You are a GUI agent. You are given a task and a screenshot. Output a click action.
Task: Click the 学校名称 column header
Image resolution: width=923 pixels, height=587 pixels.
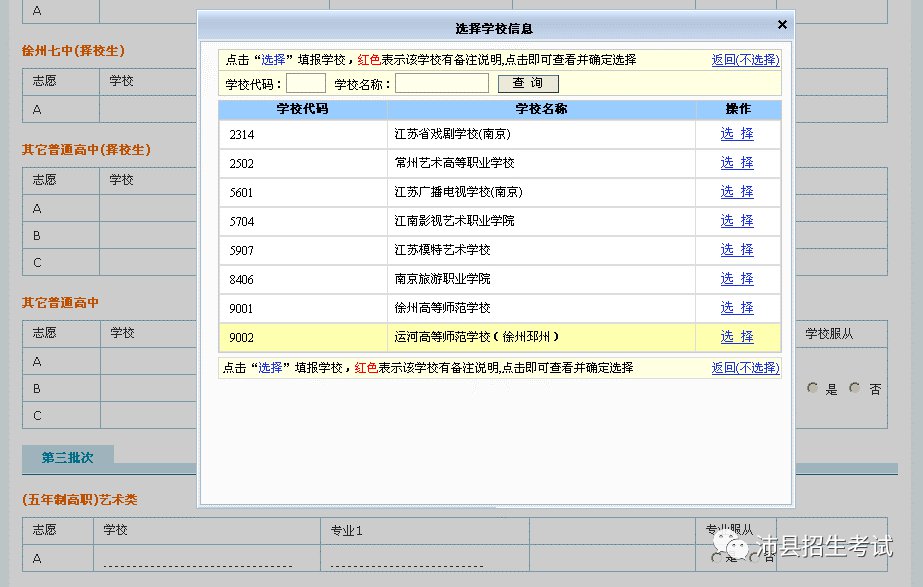coord(541,109)
